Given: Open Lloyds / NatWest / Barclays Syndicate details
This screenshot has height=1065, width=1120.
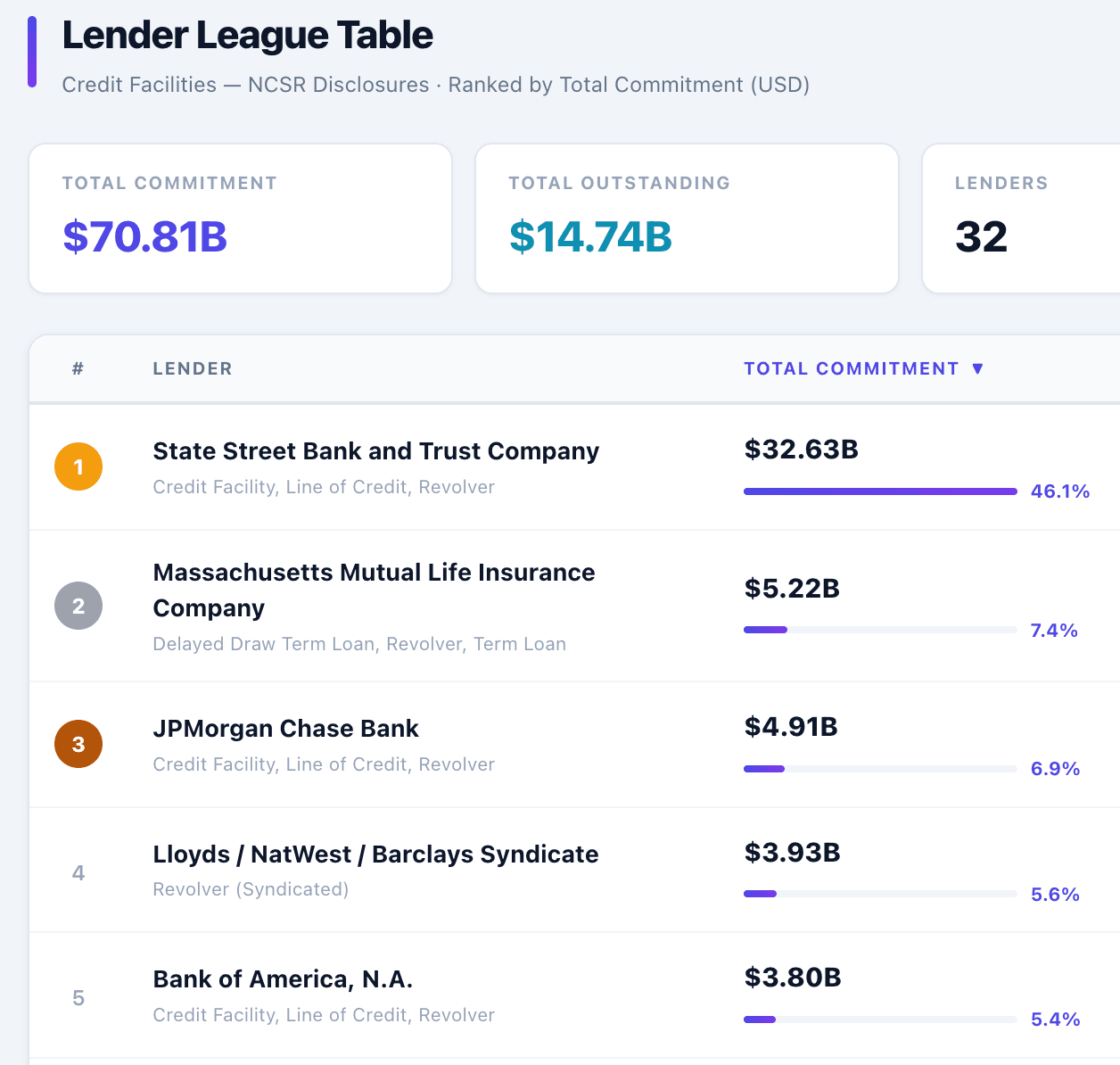Looking at the screenshot, I should 375,854.
